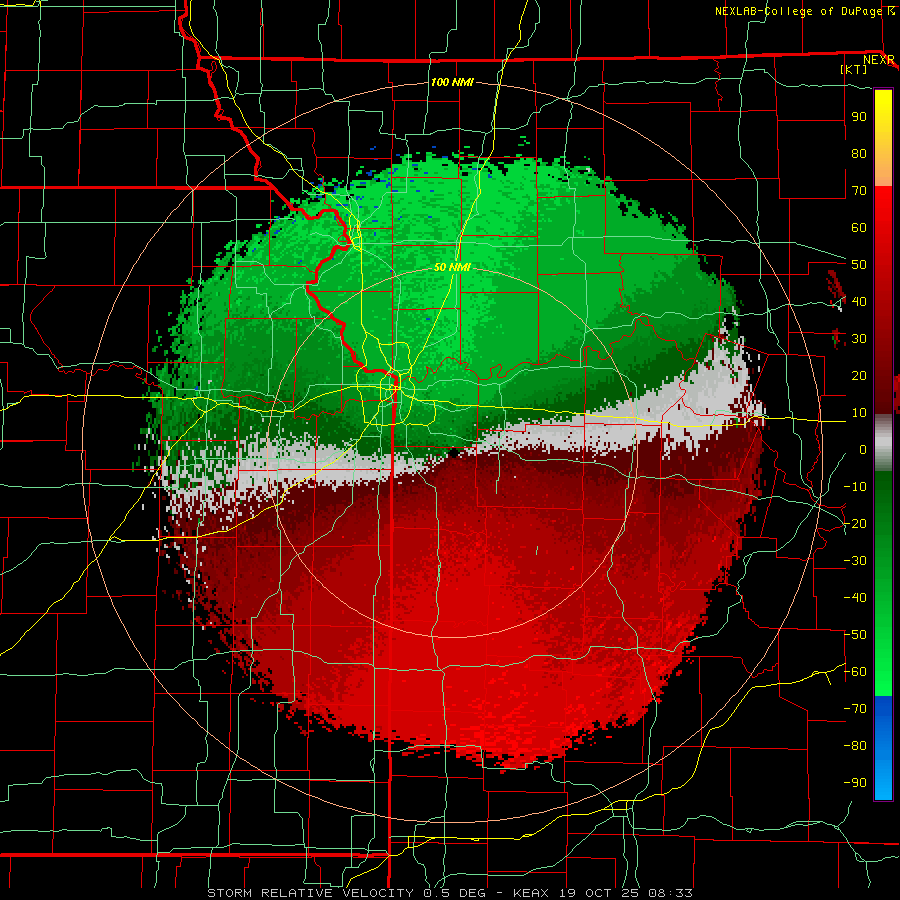Click the -70 scale value
Screen dimensions: 900x900
point(855,709)
